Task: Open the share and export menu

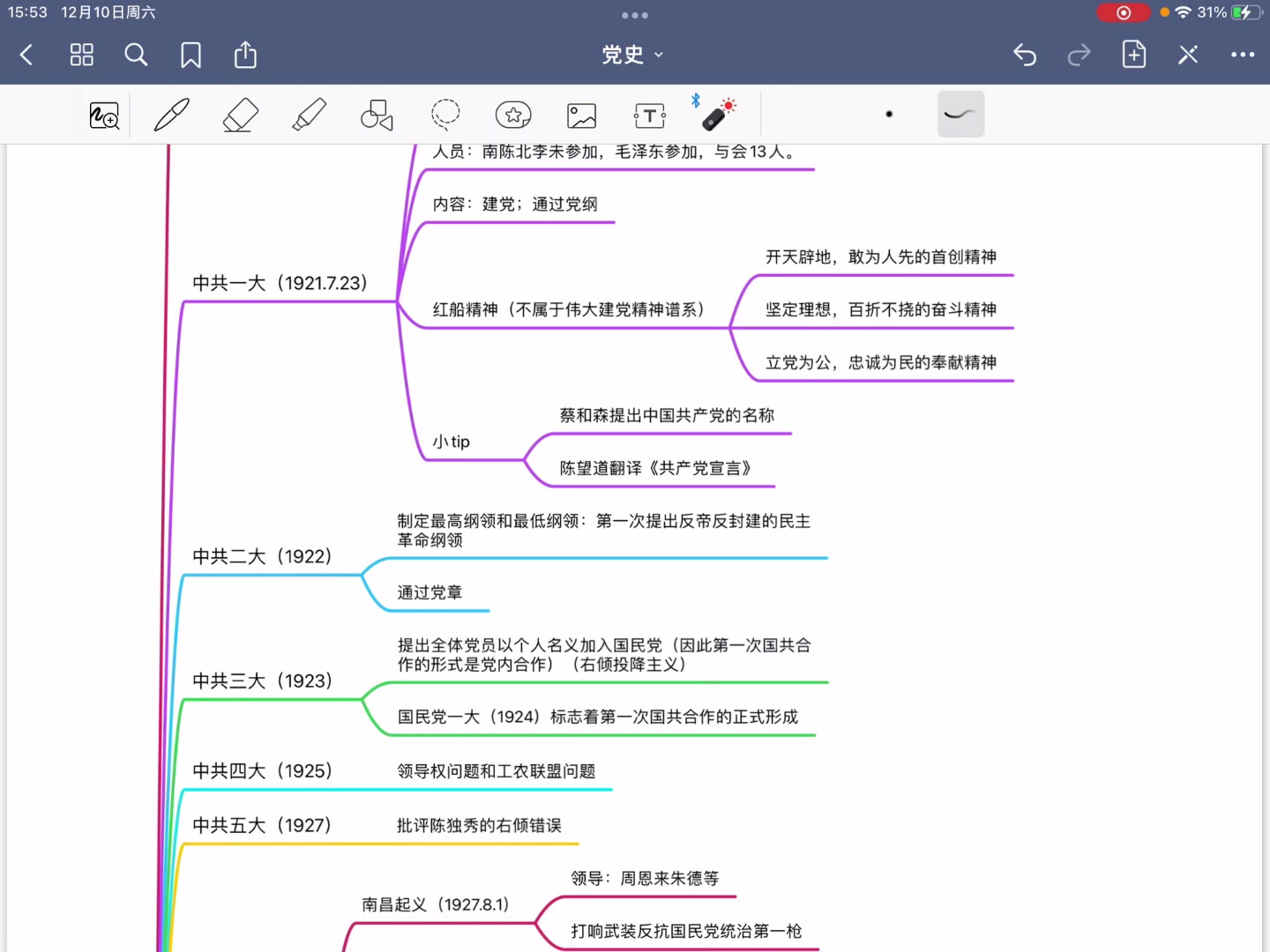Action: pyautogui.click(x=245, y=55)
